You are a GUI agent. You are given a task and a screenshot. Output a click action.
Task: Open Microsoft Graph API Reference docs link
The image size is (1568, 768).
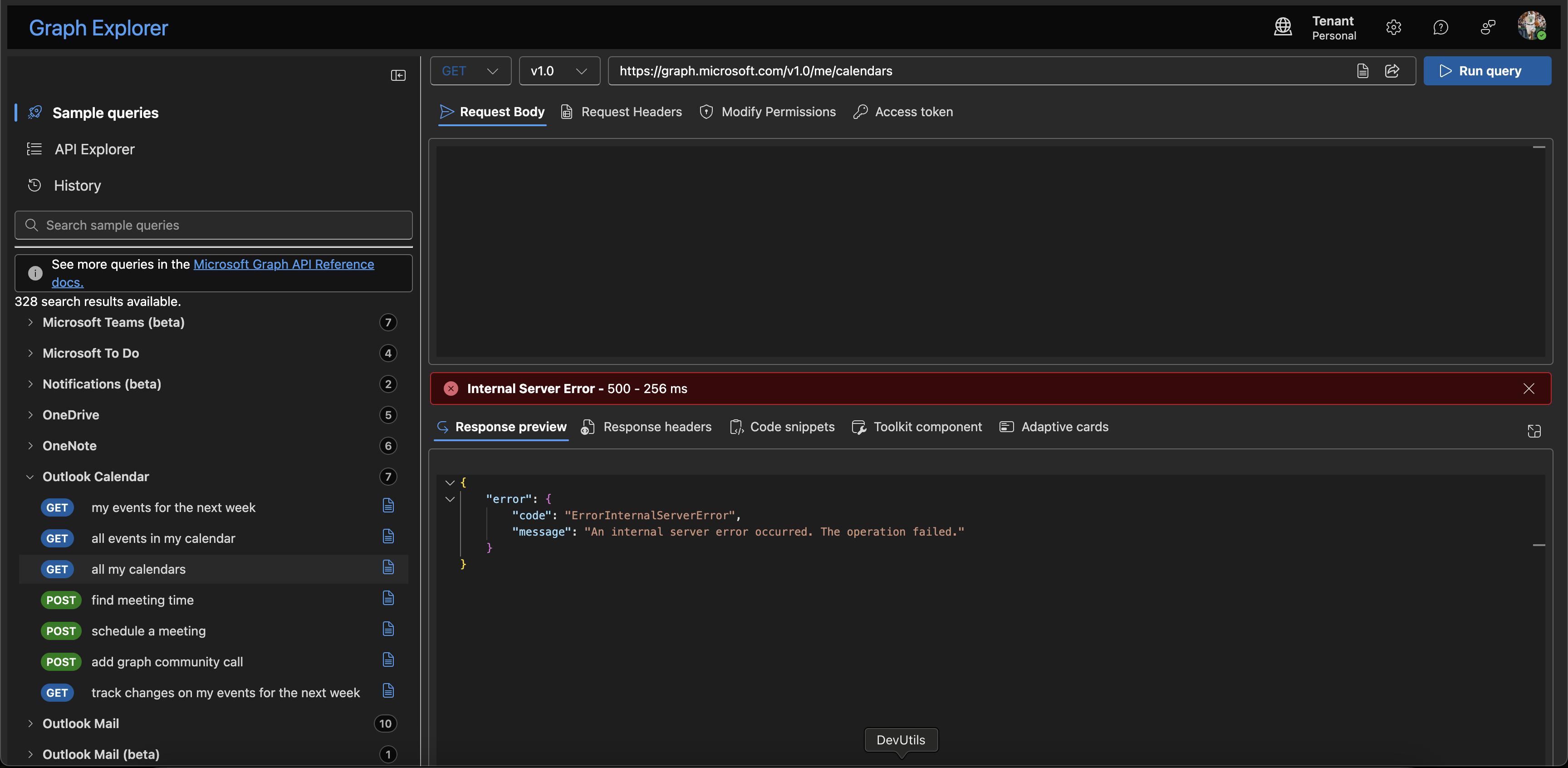click(x=284, y=264)
